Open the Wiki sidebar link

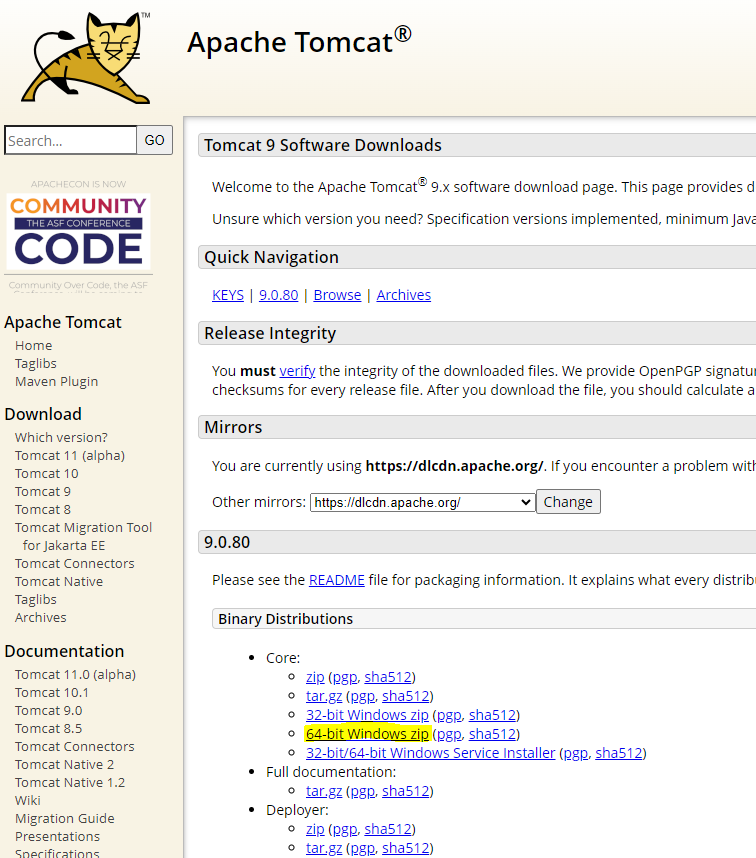[27, 801]
